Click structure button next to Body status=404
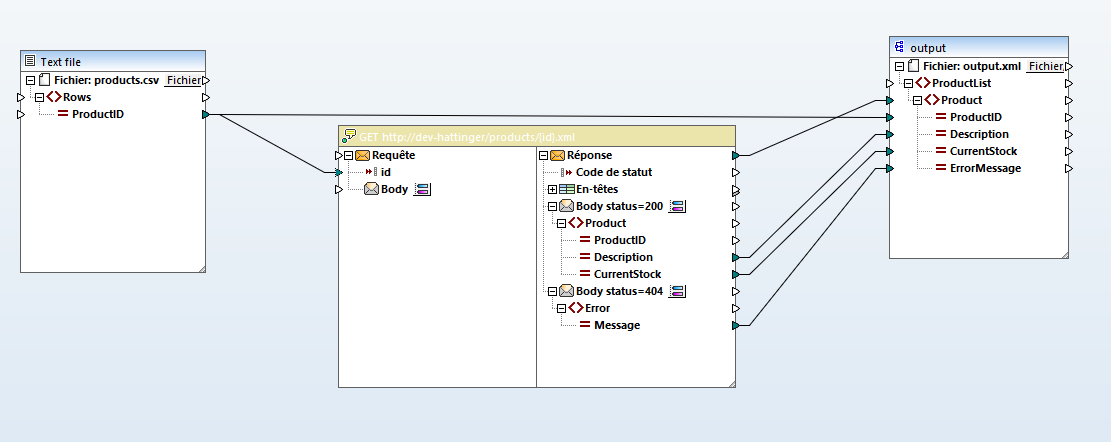Viewport: 1111px width, 442px height. (678, 291)
